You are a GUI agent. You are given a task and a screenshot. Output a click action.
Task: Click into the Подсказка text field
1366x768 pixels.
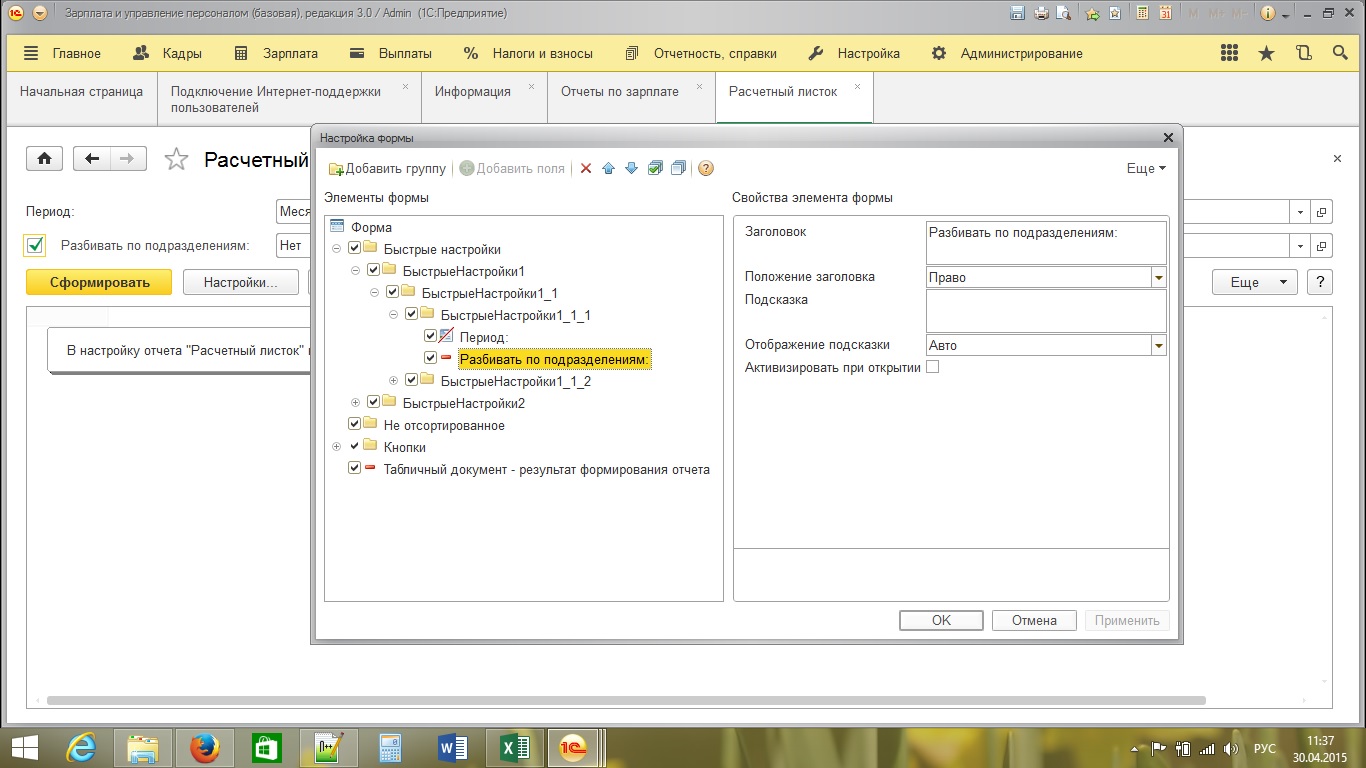point(1046,310)
